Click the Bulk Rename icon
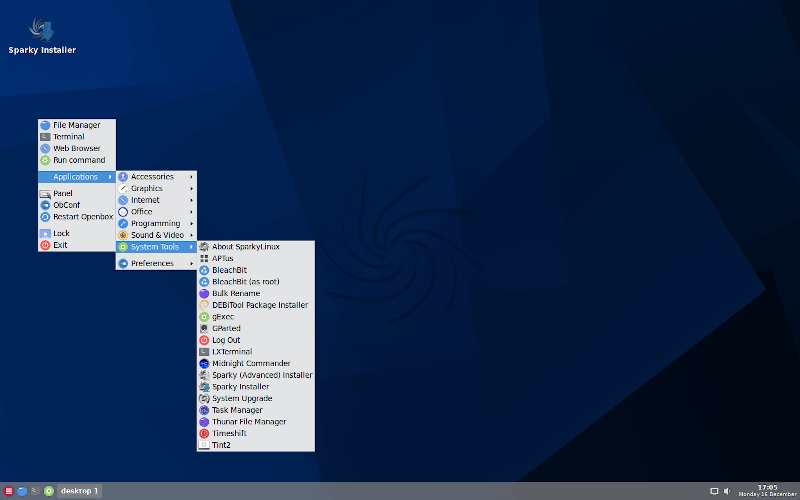Screen dimensions: 800x500 pos(204,293)
